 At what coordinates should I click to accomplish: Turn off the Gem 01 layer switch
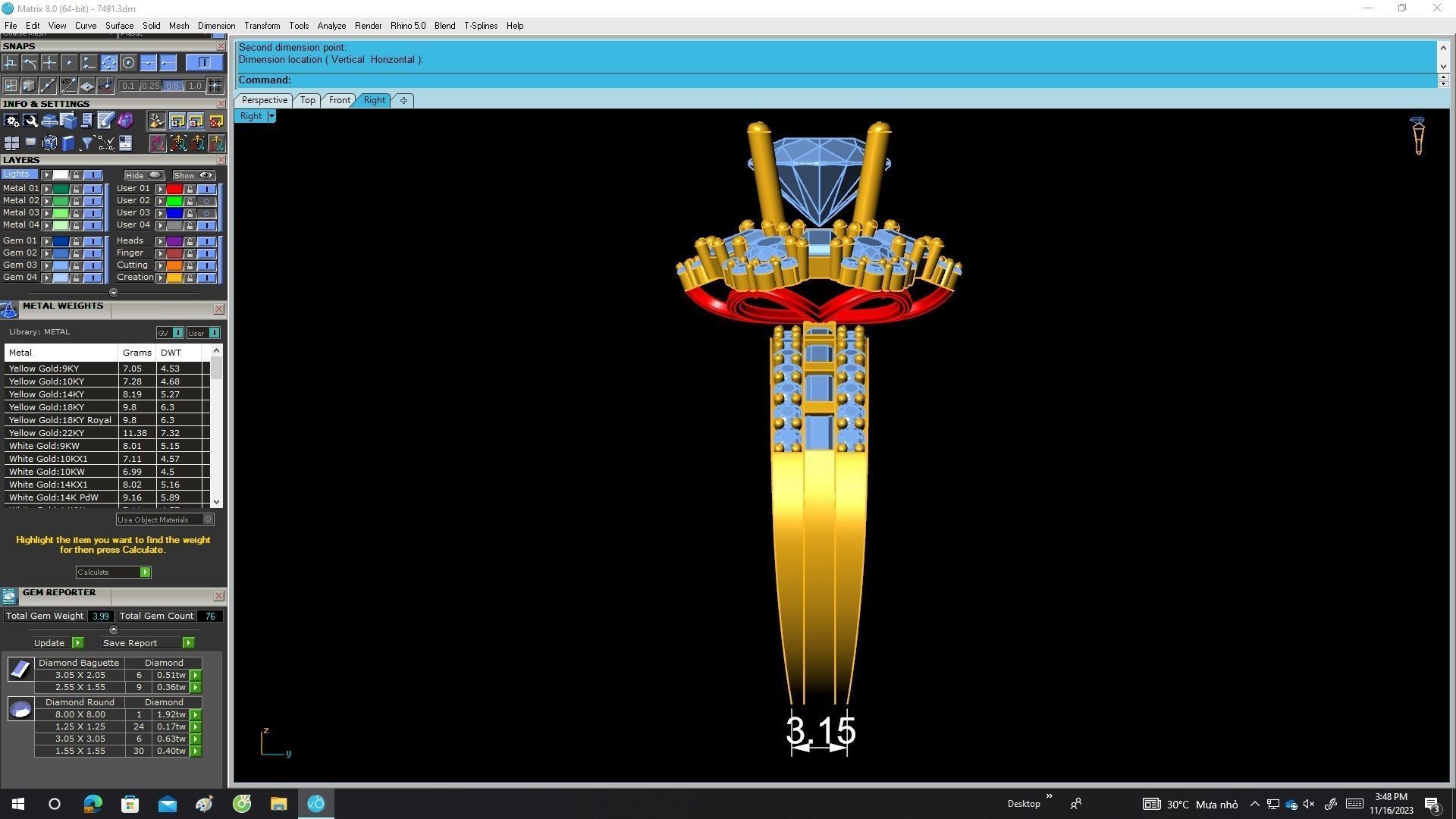click(x=93, y=241)
